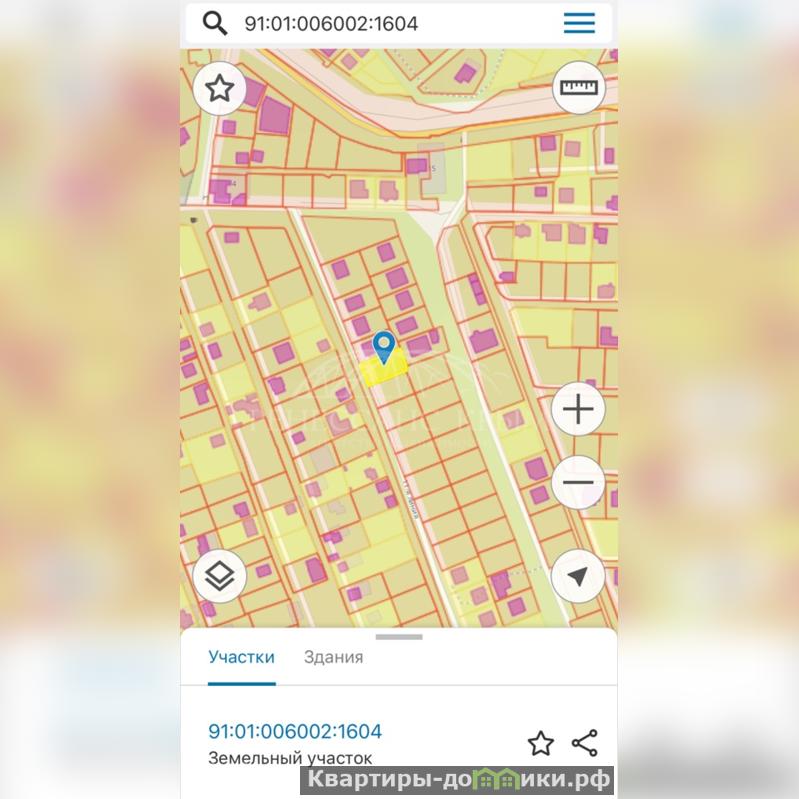Open the hamburger menu
Viewport: 799px width, 799px height.
pyautogui.click(x=579, y=23)
